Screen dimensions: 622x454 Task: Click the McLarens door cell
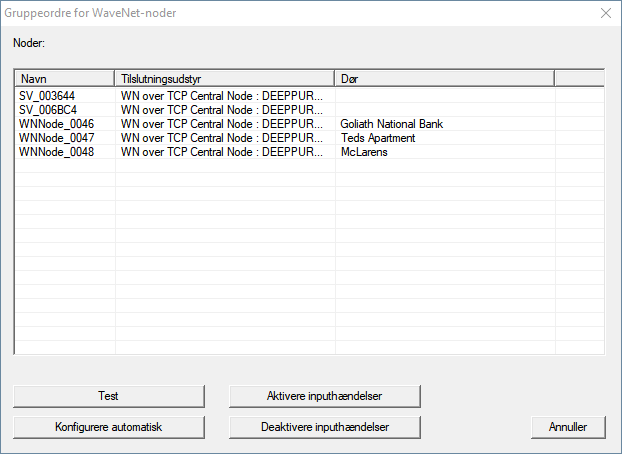(x=364, y=152)
